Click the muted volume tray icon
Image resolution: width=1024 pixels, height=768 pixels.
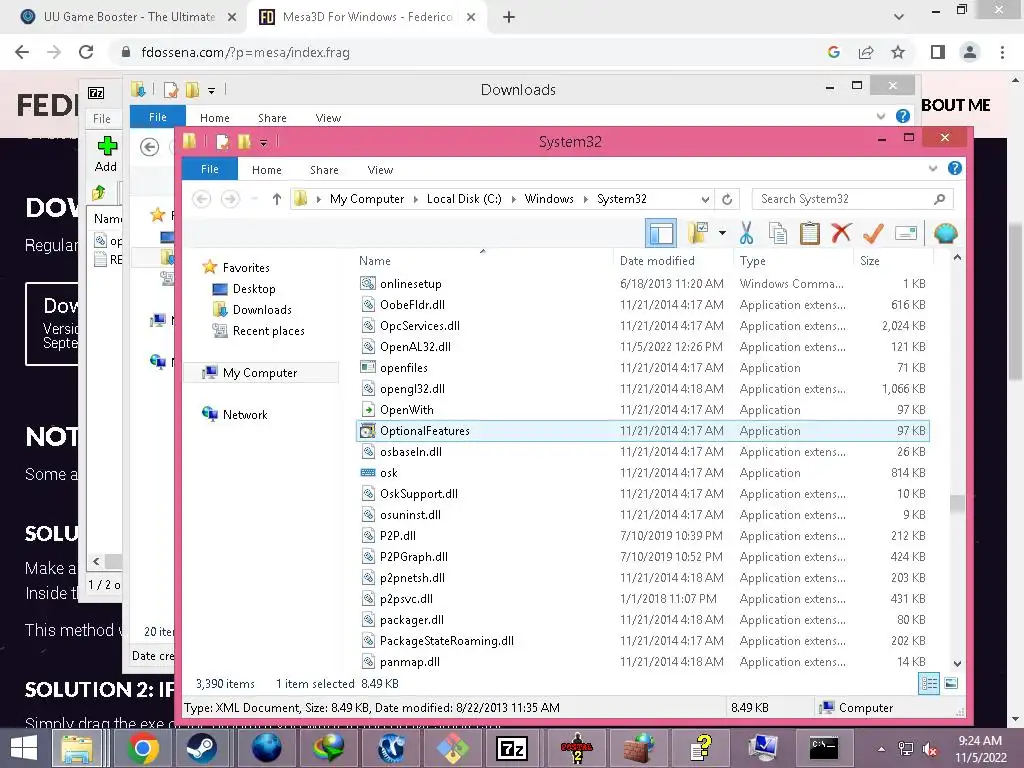tap(929, 749)
